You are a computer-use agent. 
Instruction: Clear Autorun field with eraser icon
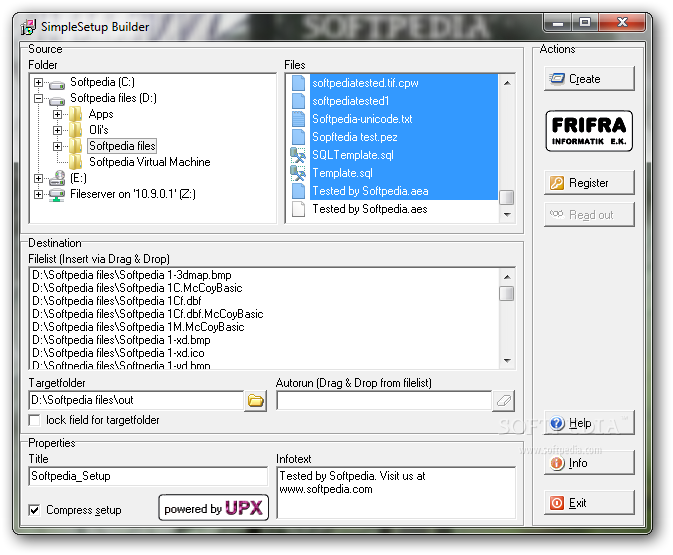tap(503, 401)
